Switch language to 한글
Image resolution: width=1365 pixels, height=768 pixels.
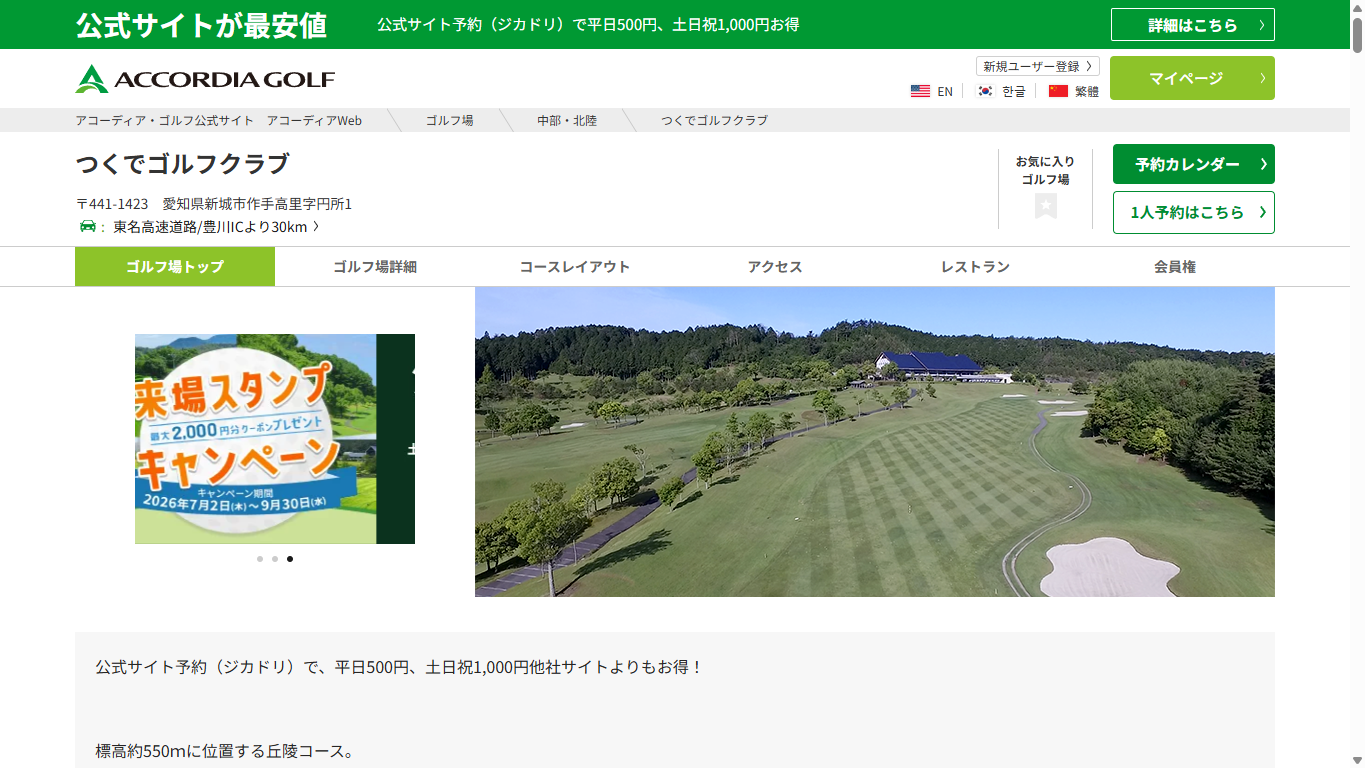point(1014,91)
